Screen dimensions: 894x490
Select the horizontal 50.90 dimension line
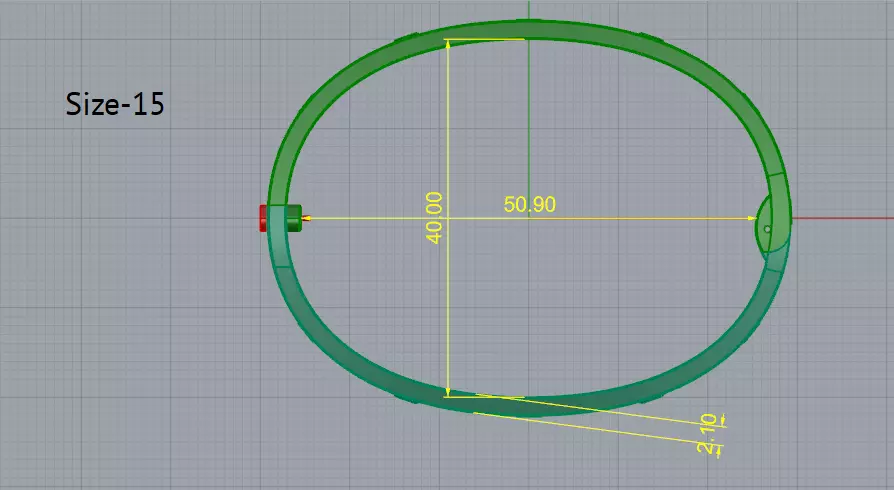pos(529,218)
